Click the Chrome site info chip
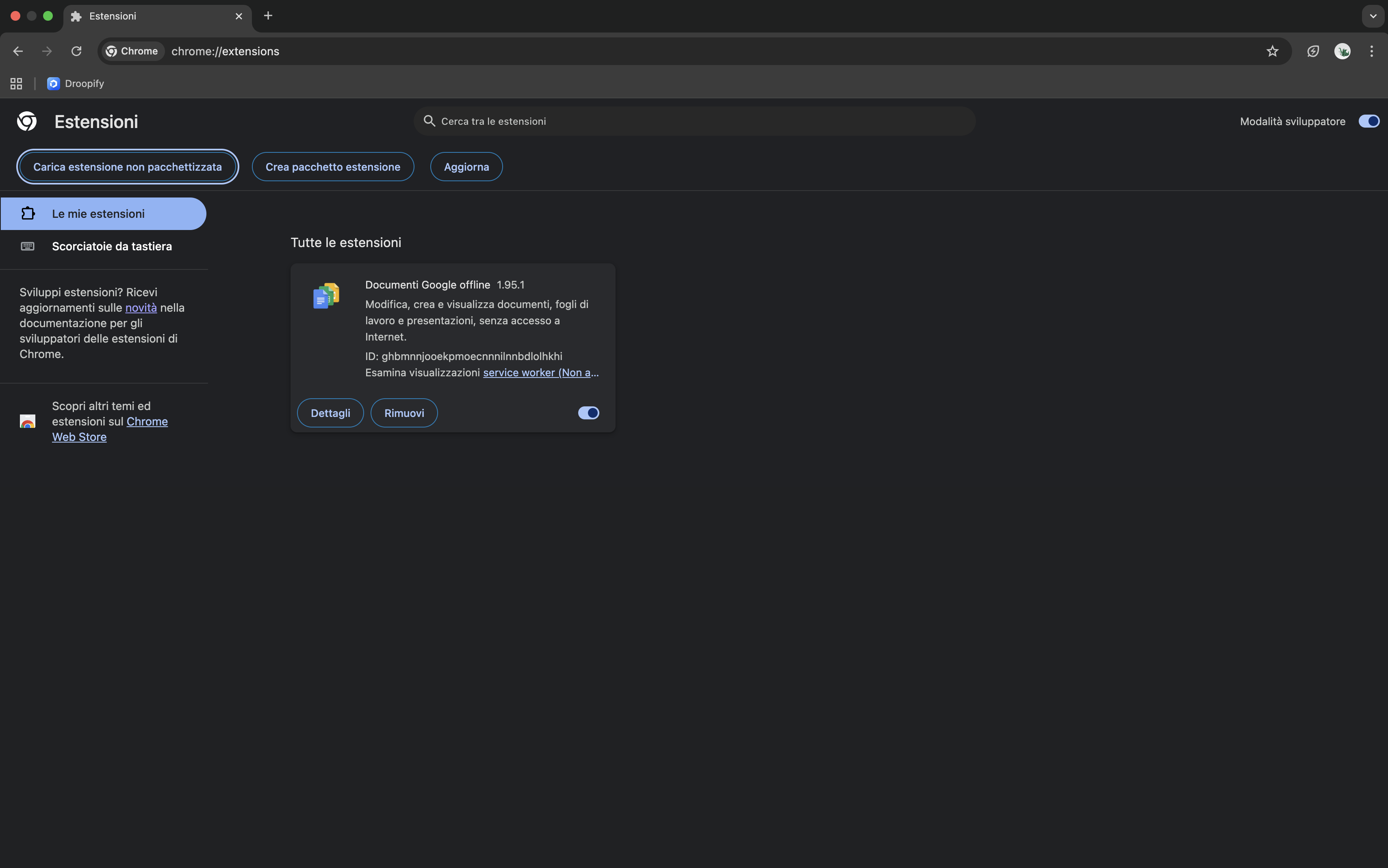1388x868 pixels. (132, 51)
